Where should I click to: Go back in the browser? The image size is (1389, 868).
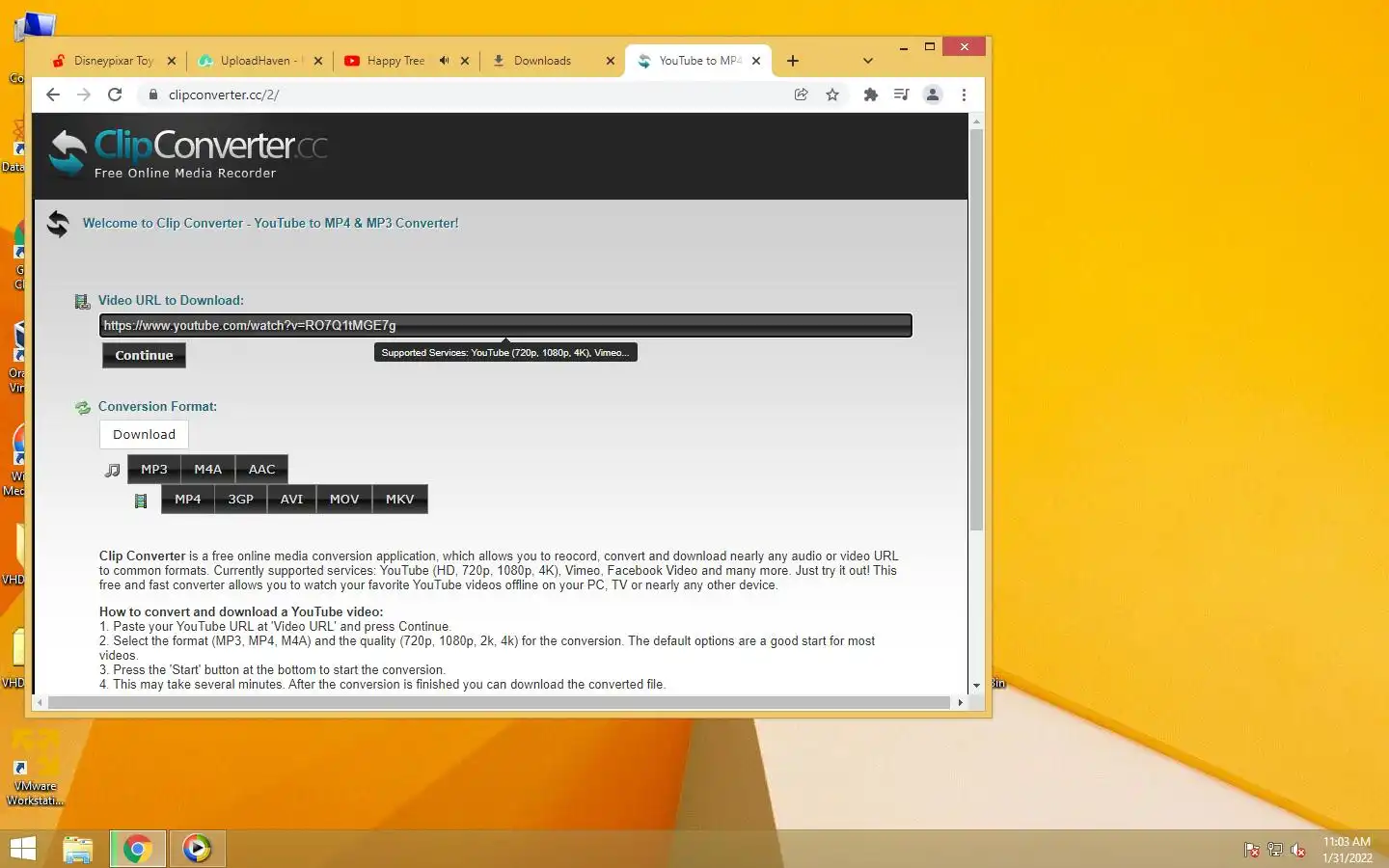(53, 95)
